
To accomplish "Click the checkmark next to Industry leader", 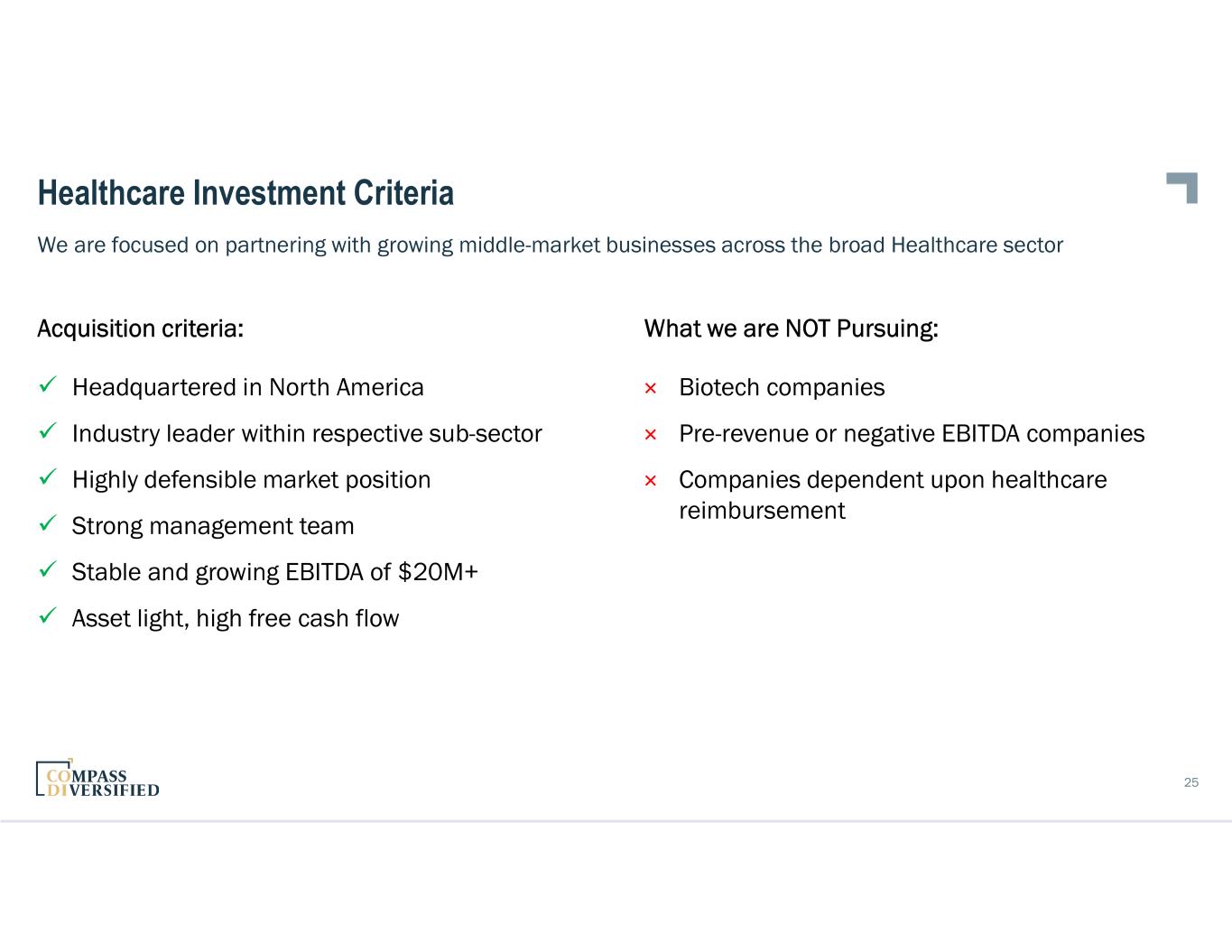I will 49,432.
